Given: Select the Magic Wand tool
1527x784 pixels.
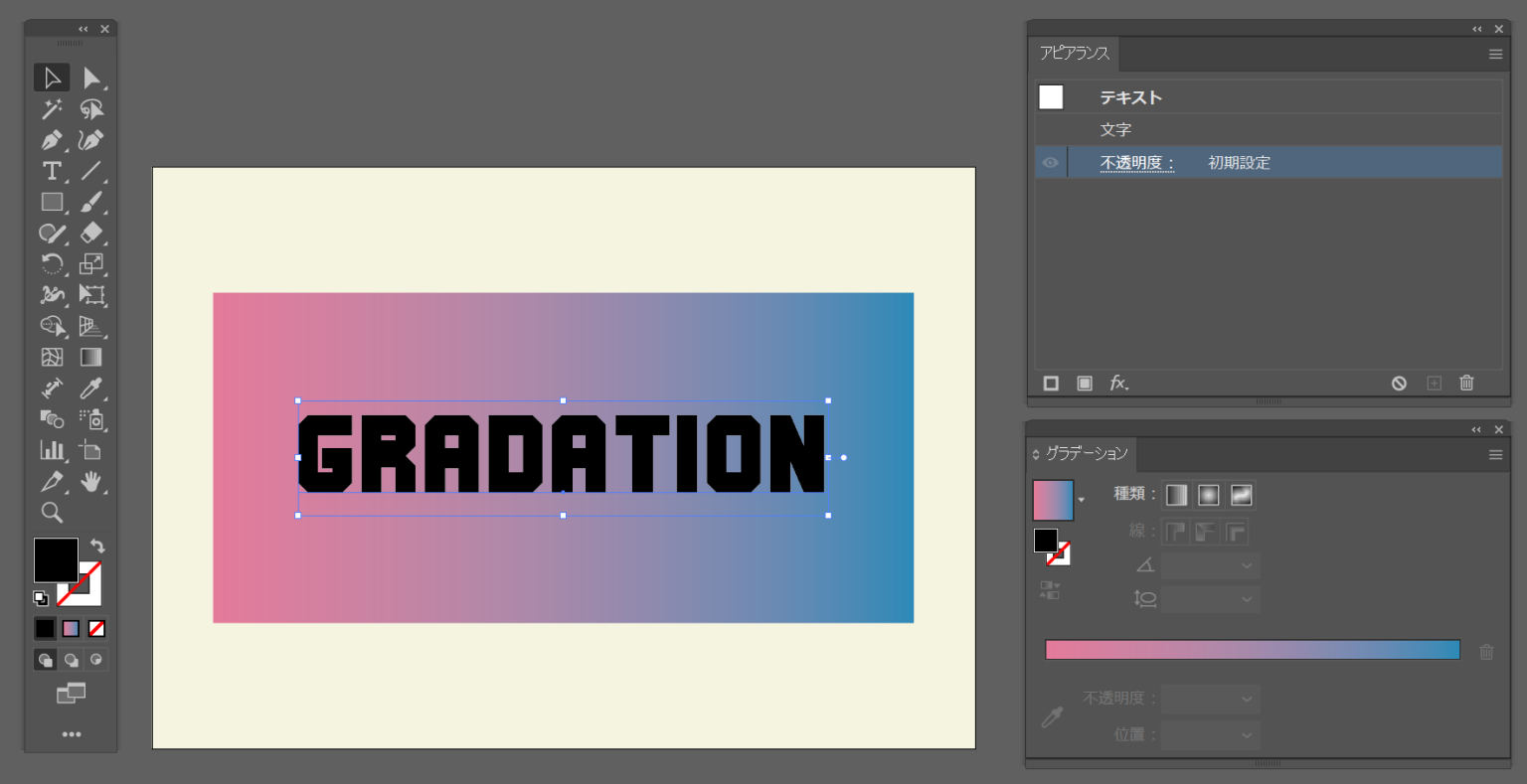Looking at the screenshot, I should coord(52,109).
